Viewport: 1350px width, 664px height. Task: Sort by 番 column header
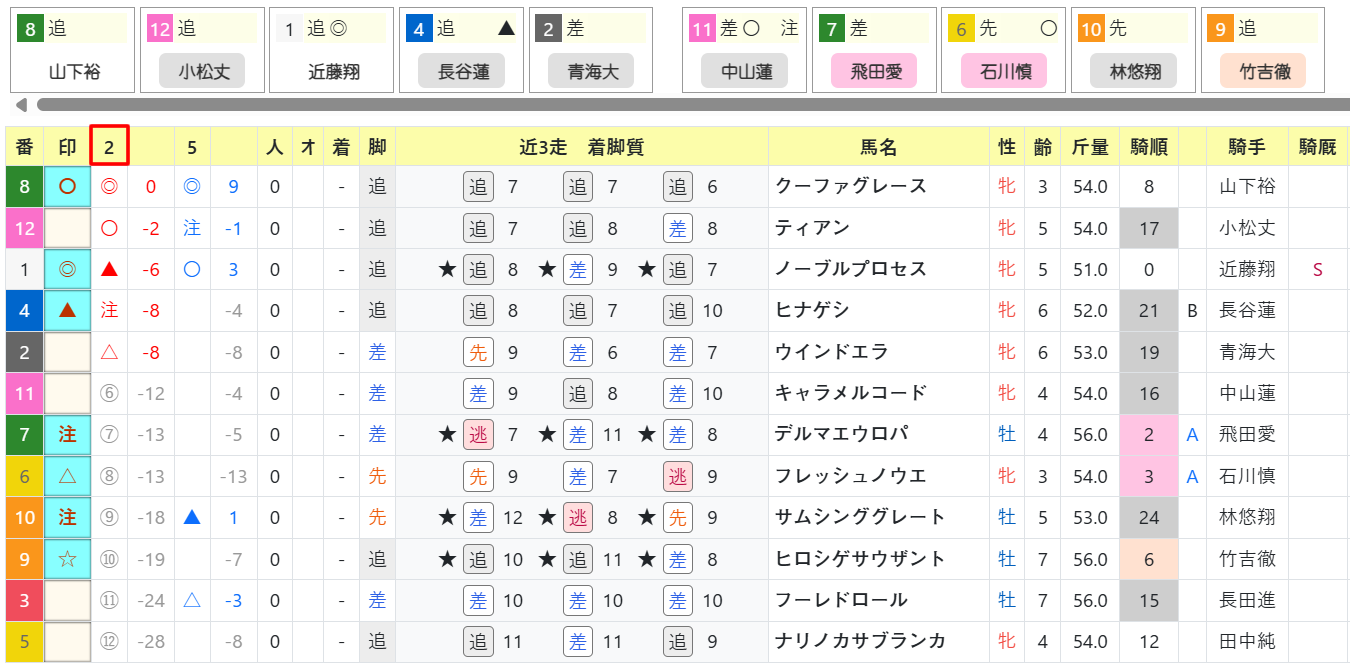25,147
